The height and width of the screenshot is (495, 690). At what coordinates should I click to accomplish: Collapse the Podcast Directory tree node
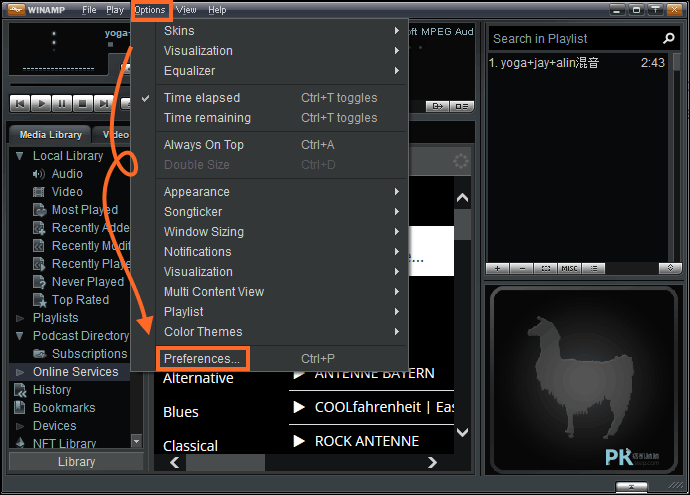tap(19, 336)
